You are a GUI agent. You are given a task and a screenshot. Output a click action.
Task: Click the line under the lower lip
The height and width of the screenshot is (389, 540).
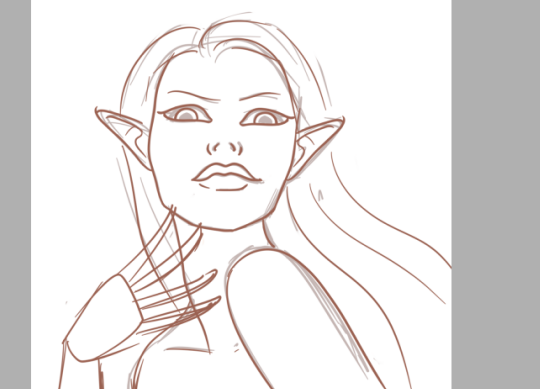(x=224, y=188)
